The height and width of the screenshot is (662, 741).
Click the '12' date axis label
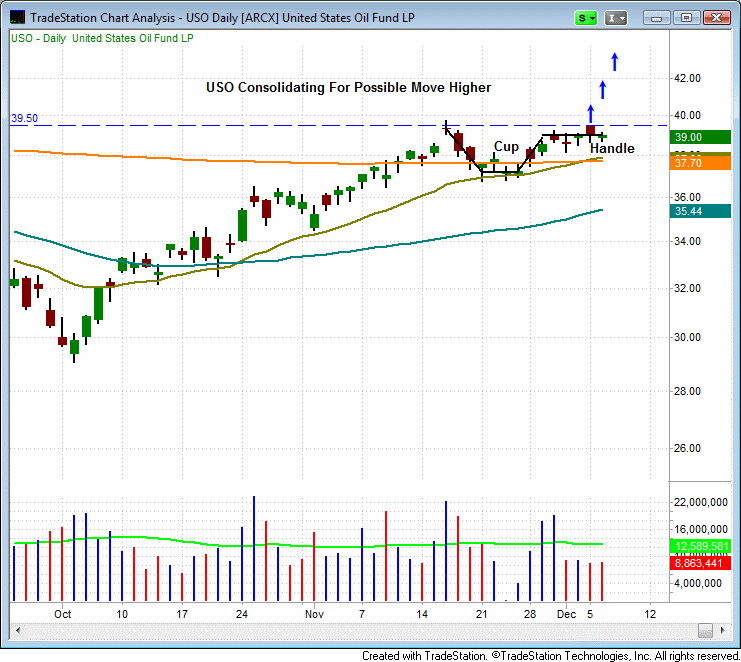click(650, 614)
